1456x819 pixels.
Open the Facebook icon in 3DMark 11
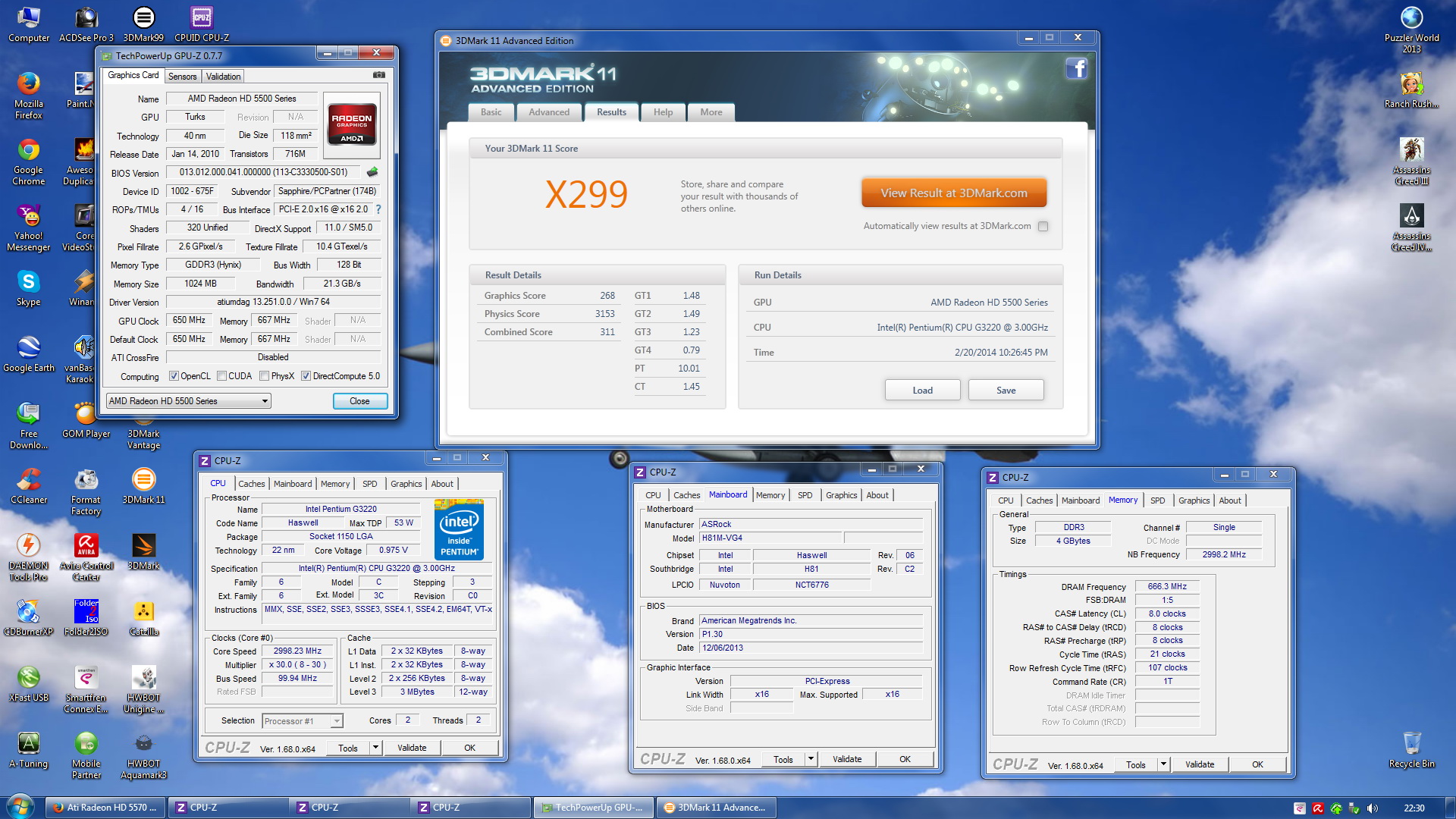click(1076, 68)
